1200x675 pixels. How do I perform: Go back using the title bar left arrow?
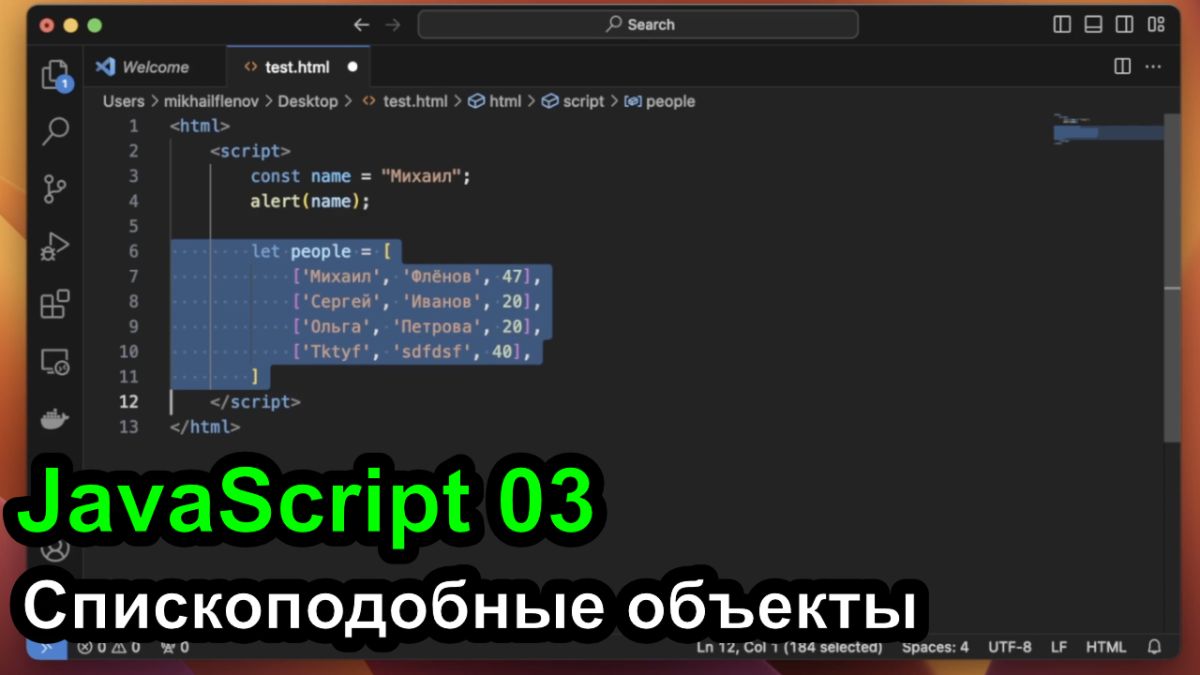point(361,24)
